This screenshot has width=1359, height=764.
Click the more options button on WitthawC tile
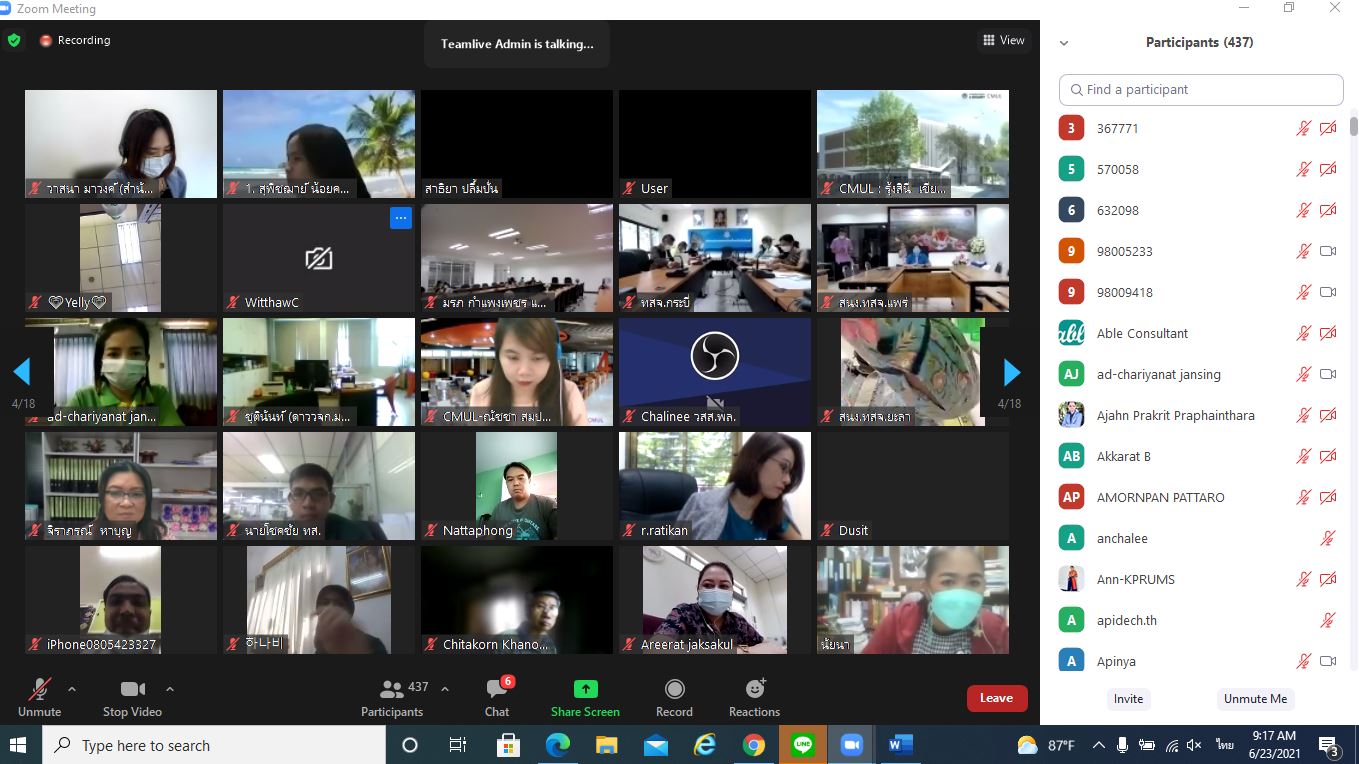401,218
